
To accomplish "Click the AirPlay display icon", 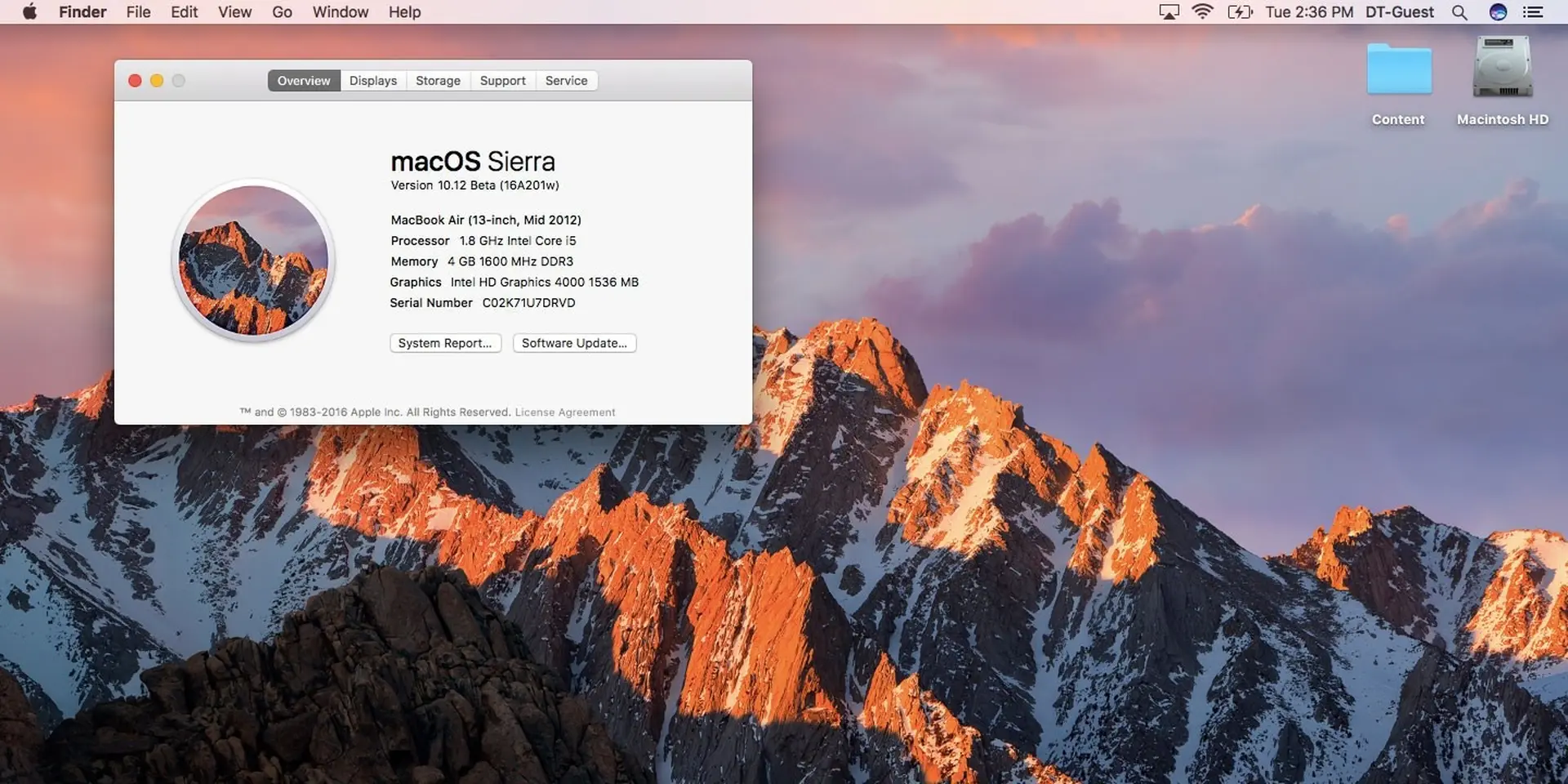I will [1169, 12].
